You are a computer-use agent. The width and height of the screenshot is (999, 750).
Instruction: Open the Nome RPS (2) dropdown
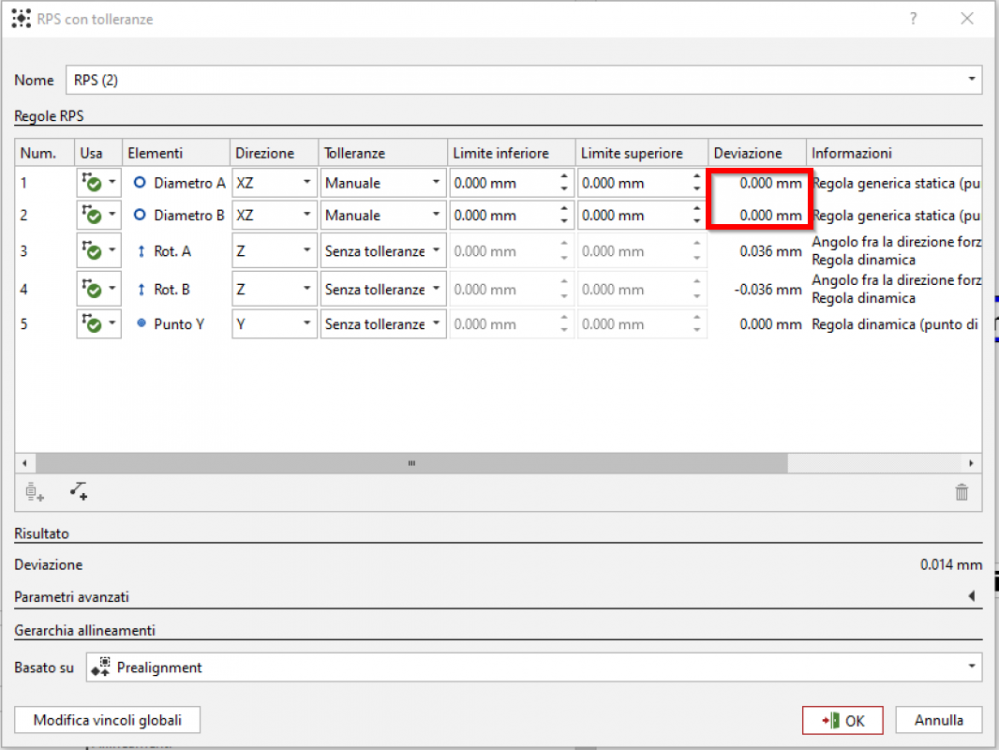pos(972,80)
